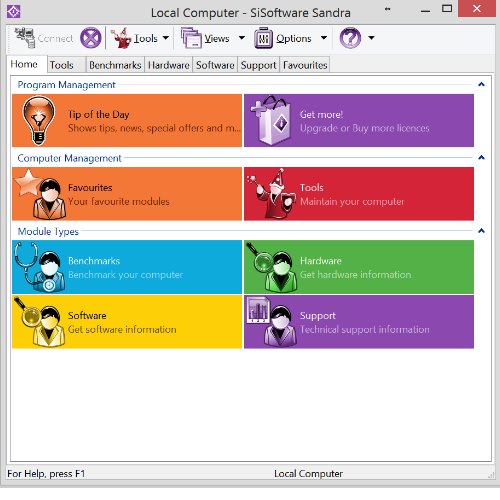The height and width of the screenshot is (500, 500).
Task: Switch to the Support tab
Action: tap(259, 65)
